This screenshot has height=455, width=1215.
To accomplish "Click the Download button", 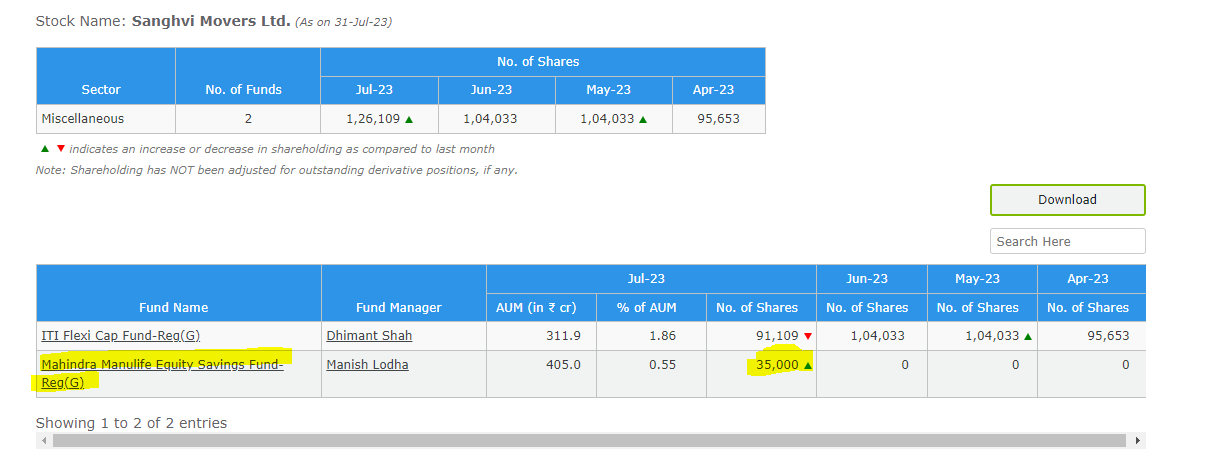I will tap(1067, 200).
